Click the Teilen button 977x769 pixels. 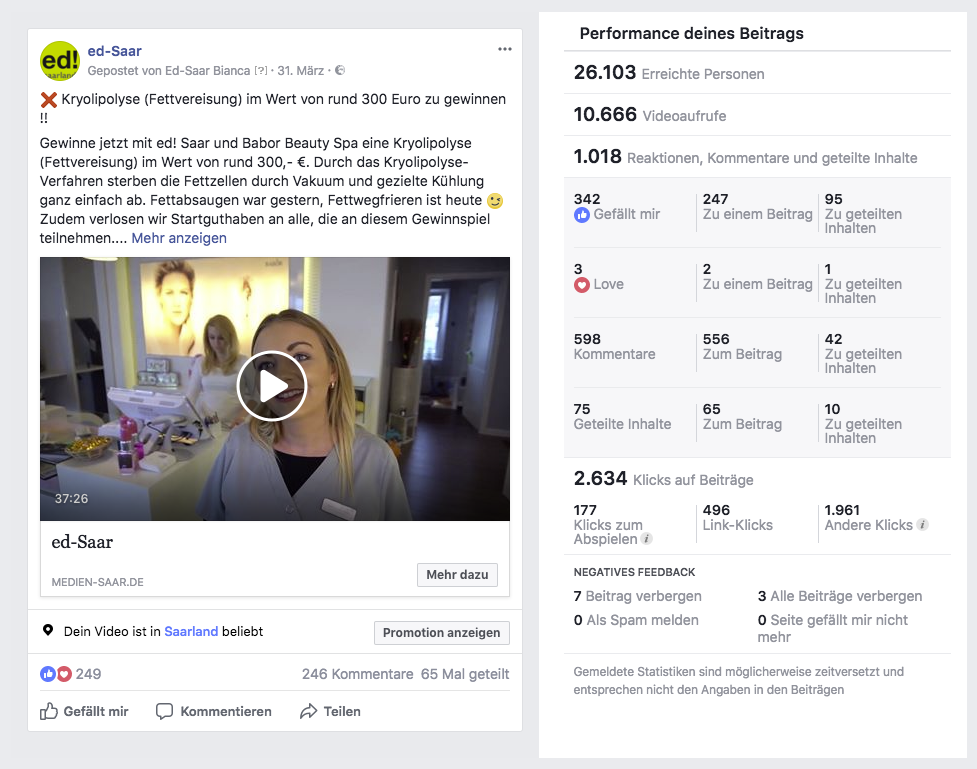click(330, 711)
